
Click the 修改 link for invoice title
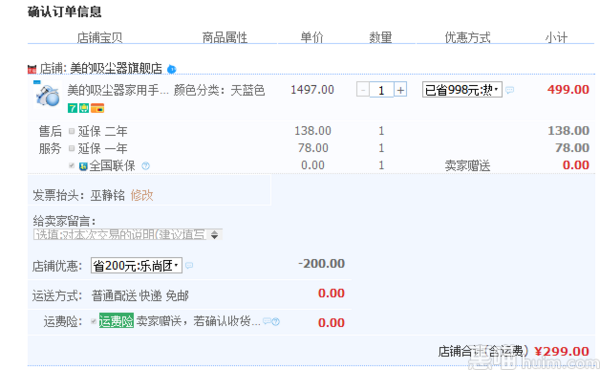point(142,195)
